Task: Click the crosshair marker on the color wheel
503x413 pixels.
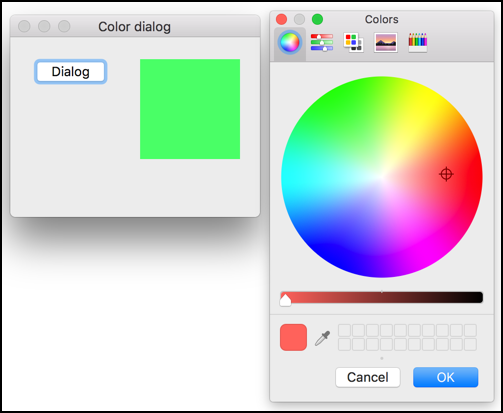Action: click(446, 174)
